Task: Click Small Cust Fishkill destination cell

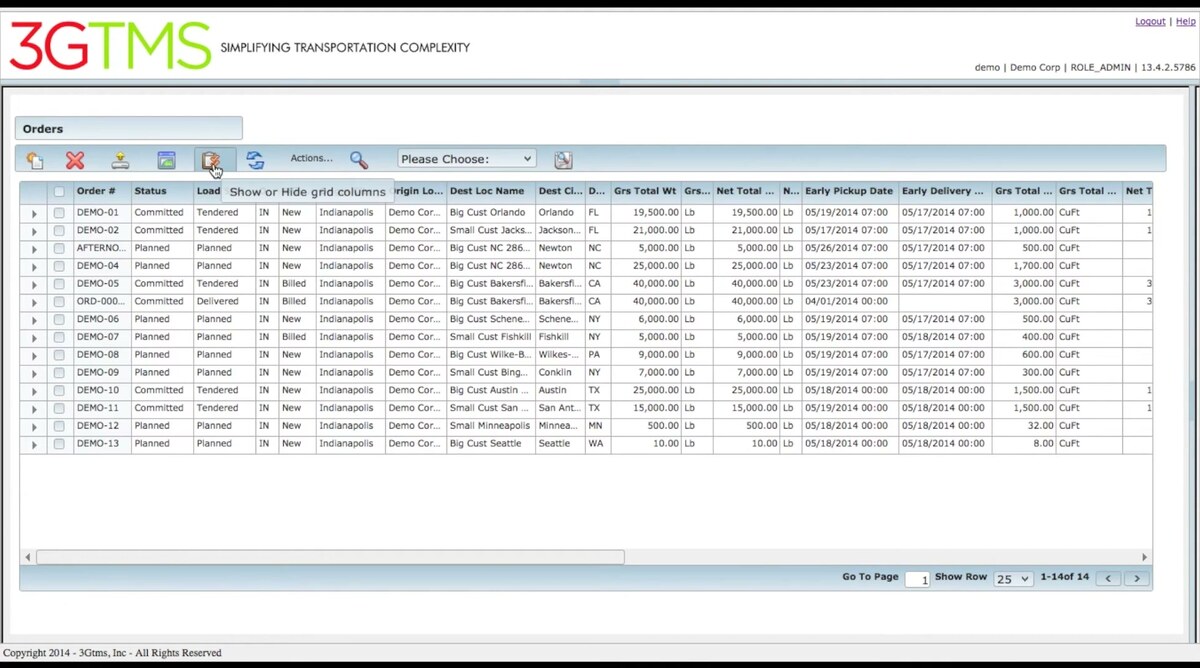Action: coord(490,337)
